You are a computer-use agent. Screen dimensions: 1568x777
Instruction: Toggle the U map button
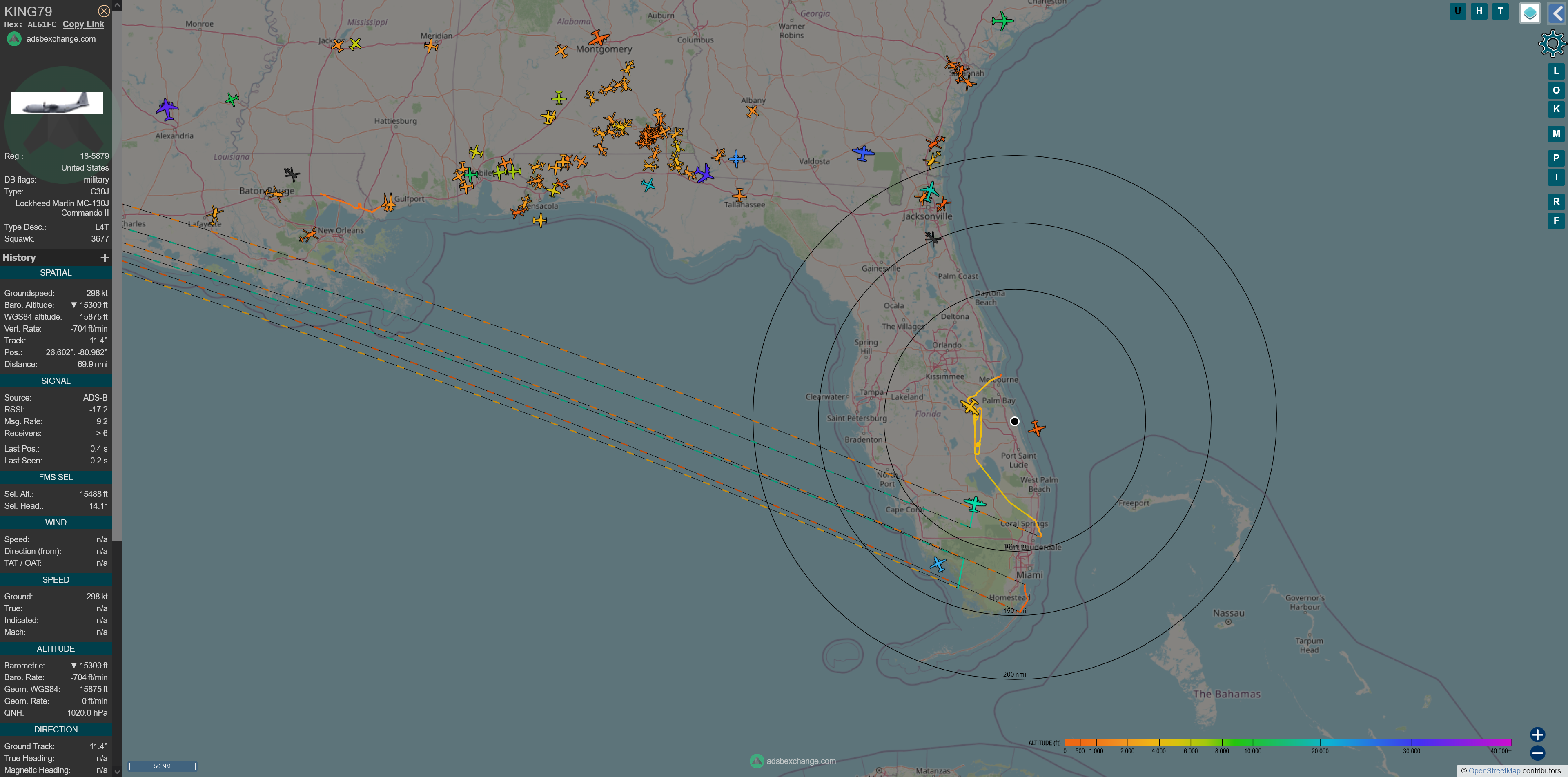click(1458, 11)
